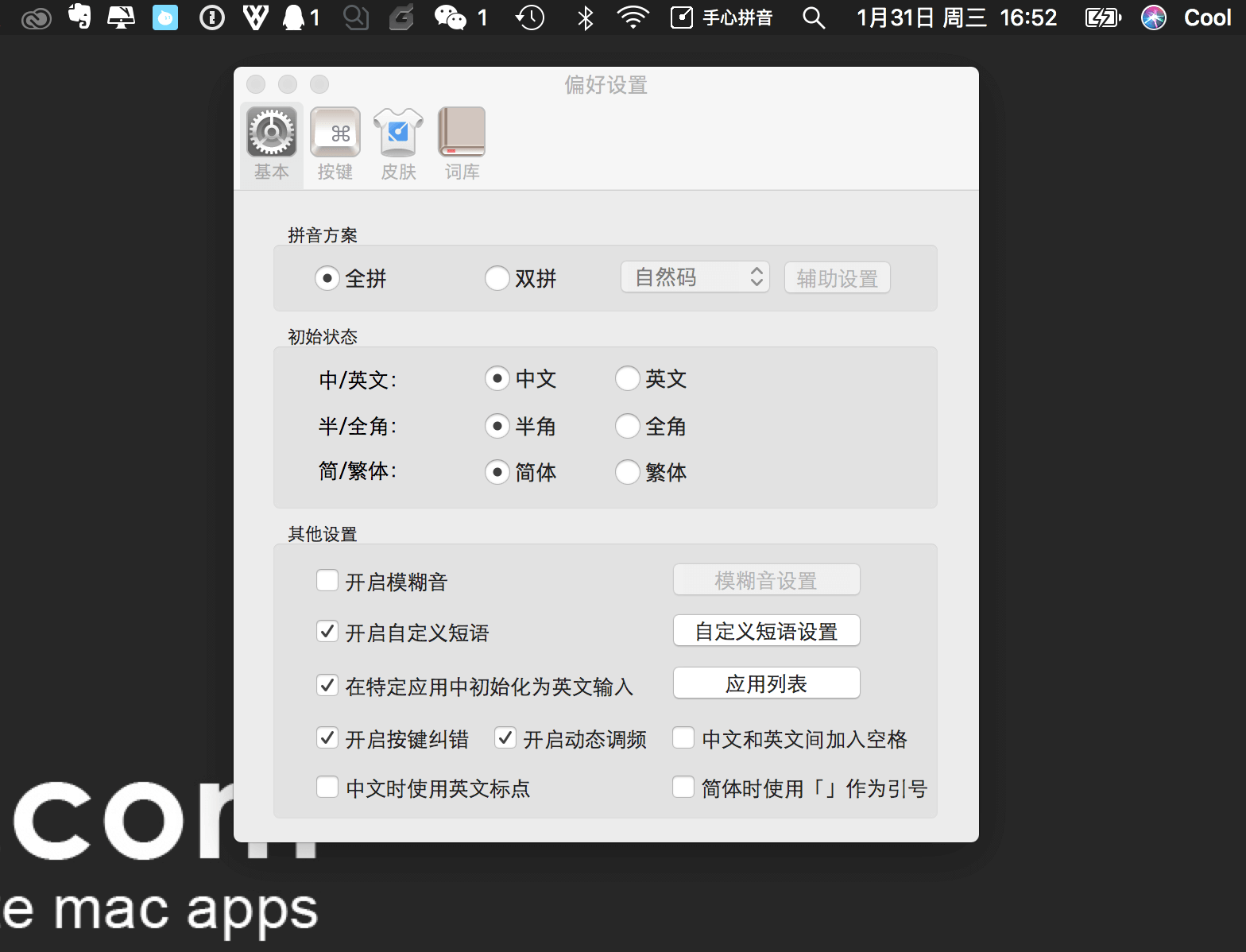Open the 皮肤 skin pane

coord(398,145)
